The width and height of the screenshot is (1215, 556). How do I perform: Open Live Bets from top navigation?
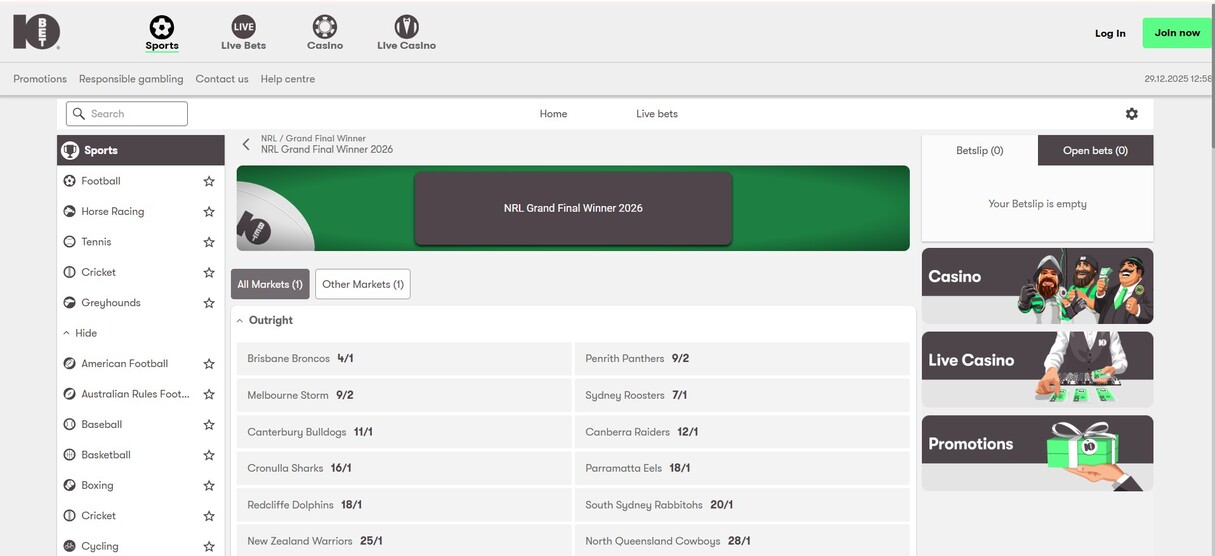tap(243, 33)
